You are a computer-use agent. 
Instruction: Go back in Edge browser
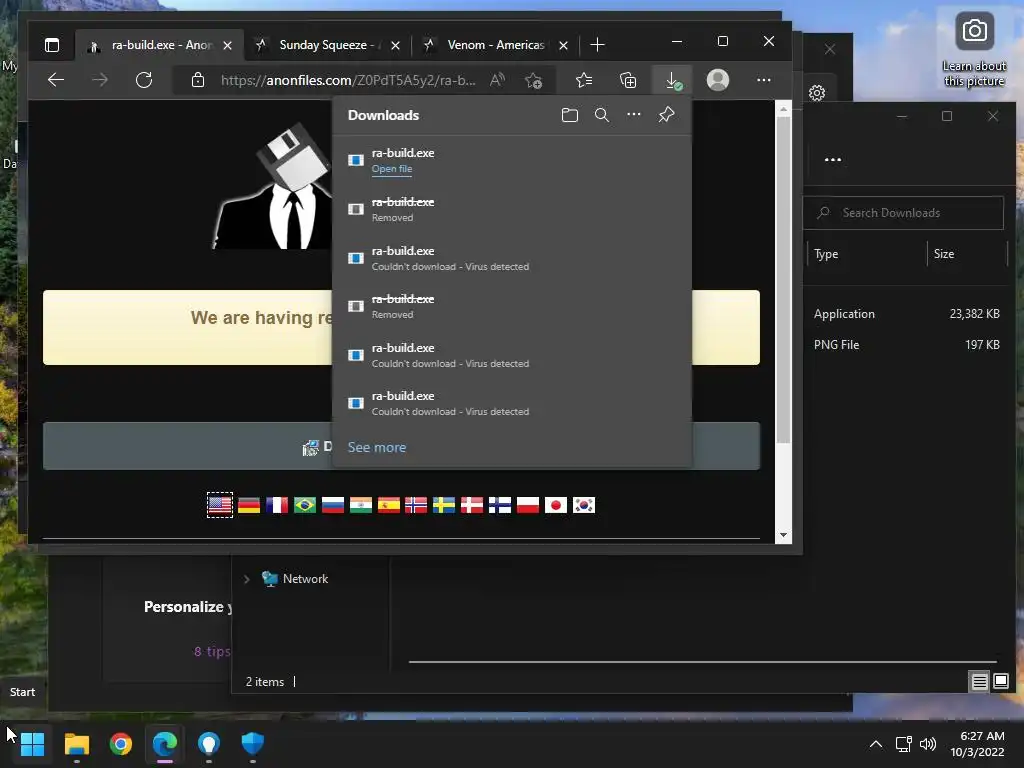click(56, 80)
